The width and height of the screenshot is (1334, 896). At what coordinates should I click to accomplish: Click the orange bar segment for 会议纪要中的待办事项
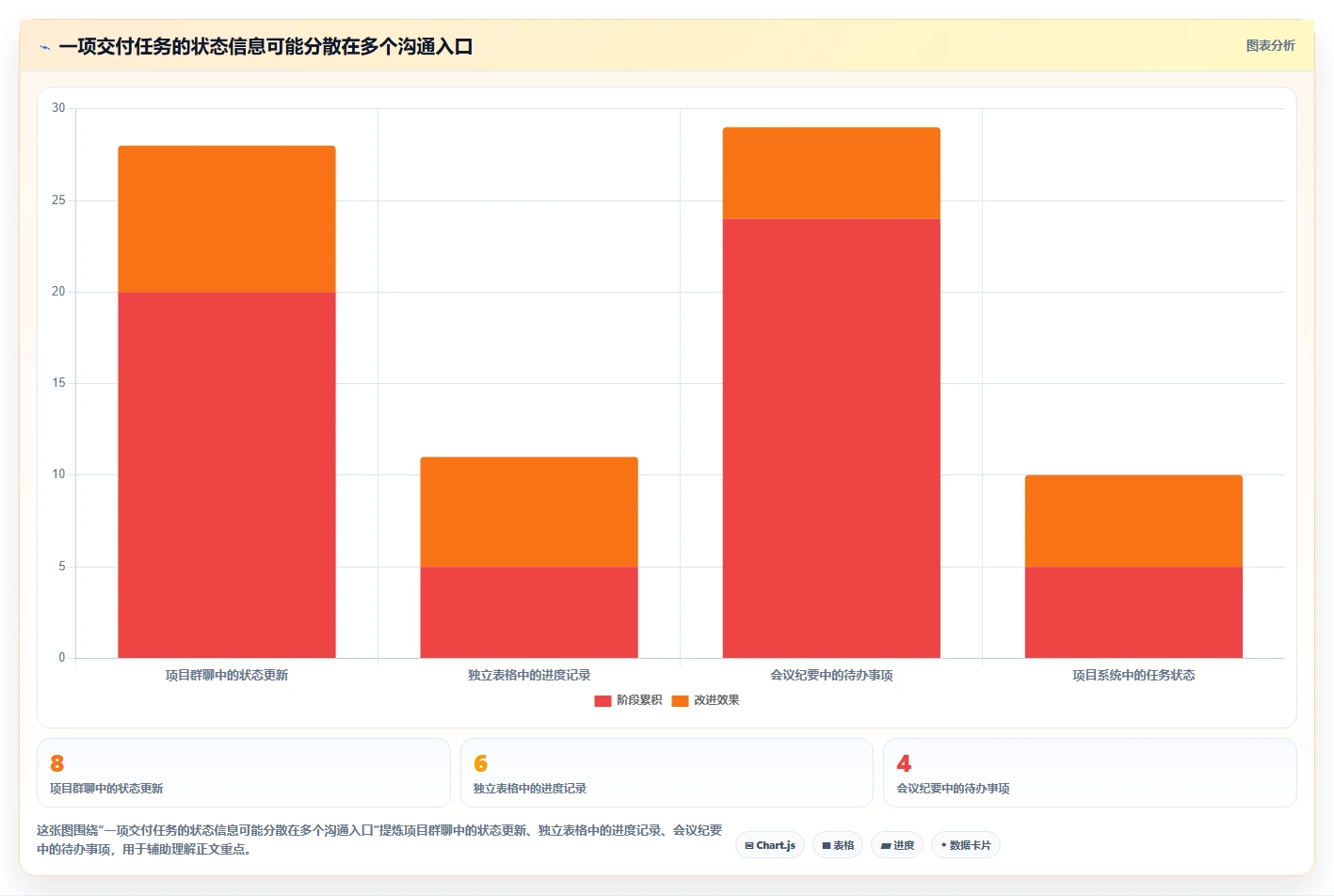[831, 173]
